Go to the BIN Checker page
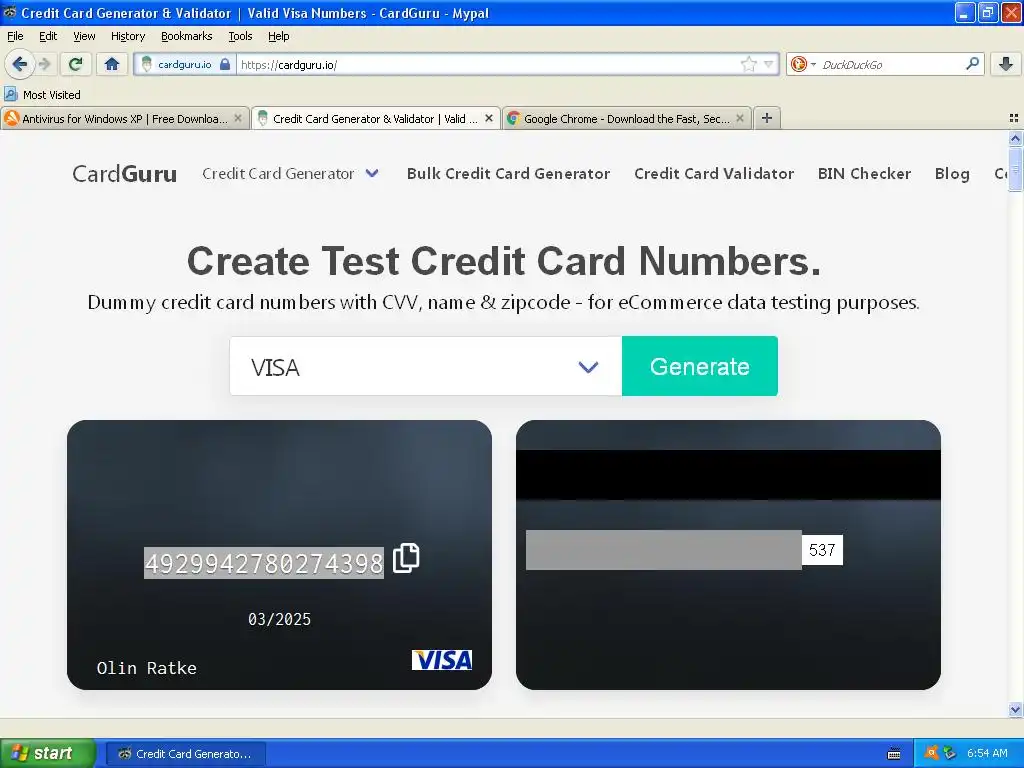The width and height of the screenshot is (1024, 768). click(x=864, y=174)
